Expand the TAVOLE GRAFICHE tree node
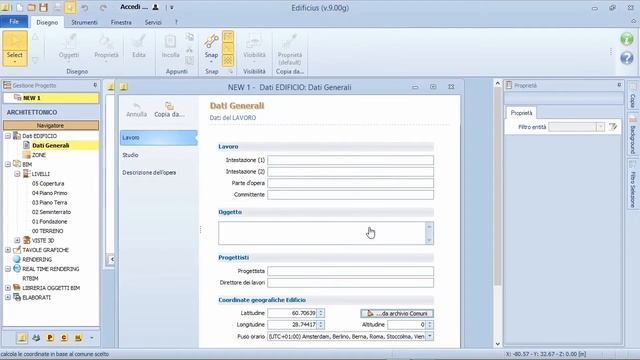Image resolution: width=640 pixels, height=360 pixels. [x=8, y=250]
